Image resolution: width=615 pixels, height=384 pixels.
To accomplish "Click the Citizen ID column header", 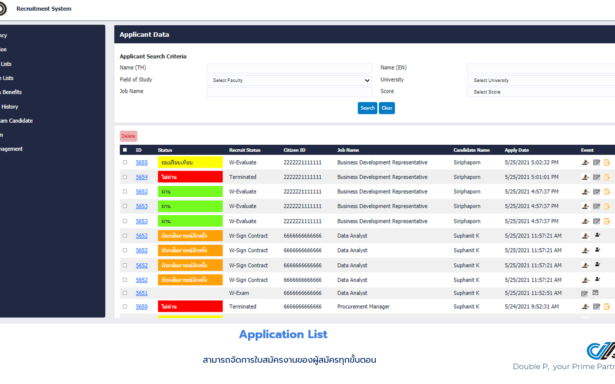I will coord(295,150).
